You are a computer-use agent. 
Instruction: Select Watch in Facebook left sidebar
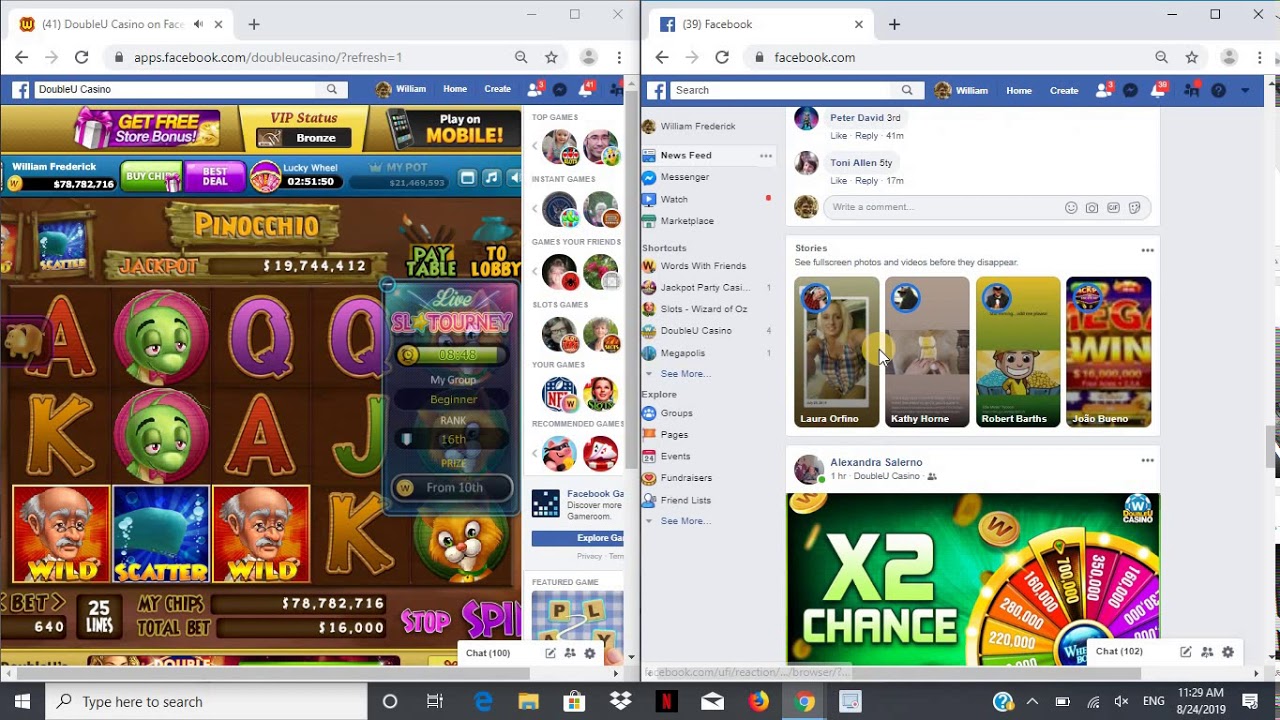click(674, 199)
